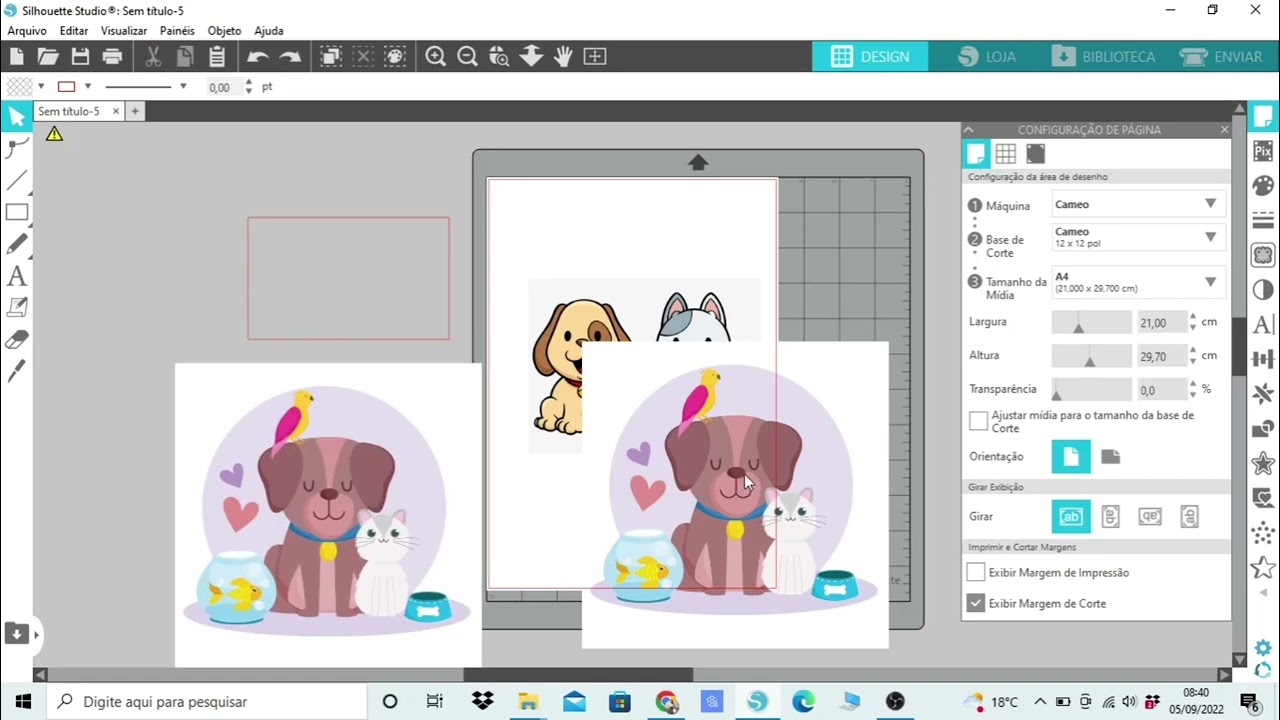Go to the LOJA tab

[987, 57]
